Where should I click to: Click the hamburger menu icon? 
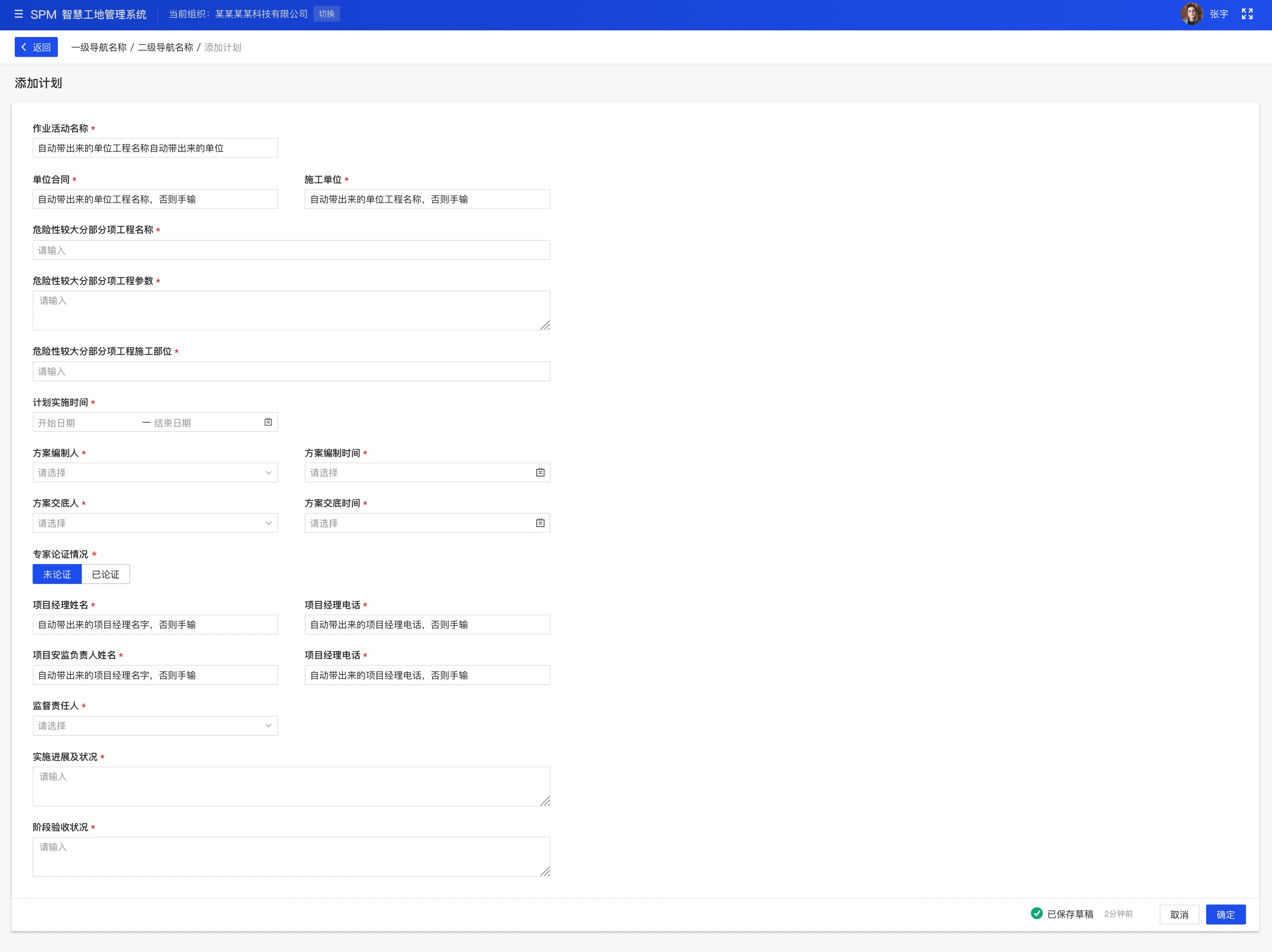click(x=18, y=14)
